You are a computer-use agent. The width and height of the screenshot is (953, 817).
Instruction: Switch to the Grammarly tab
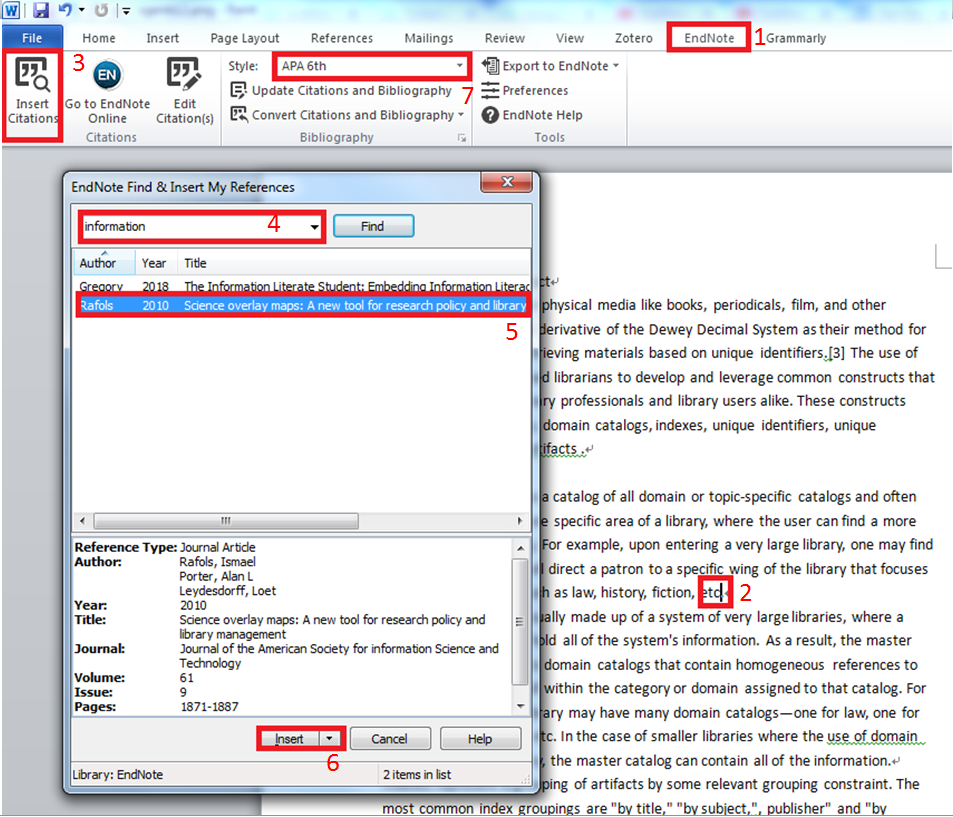(x=796, y=38)
